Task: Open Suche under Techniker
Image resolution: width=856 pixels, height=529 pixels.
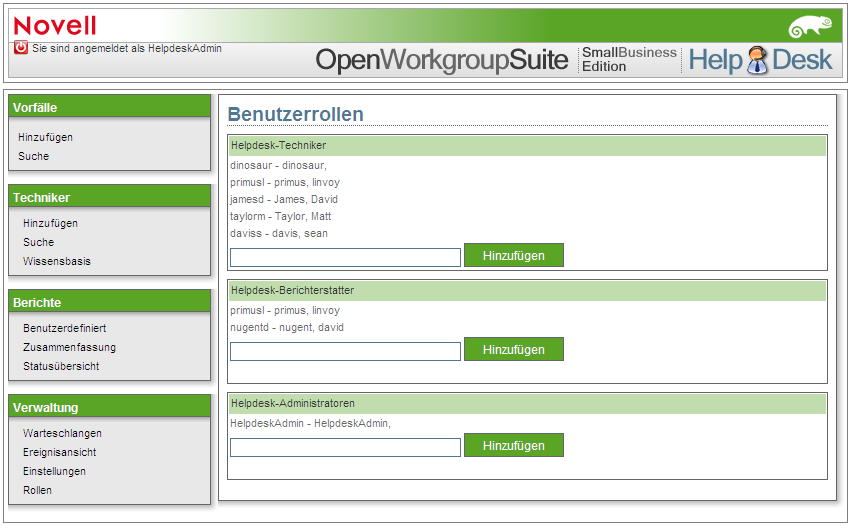Action: [38, 242]
